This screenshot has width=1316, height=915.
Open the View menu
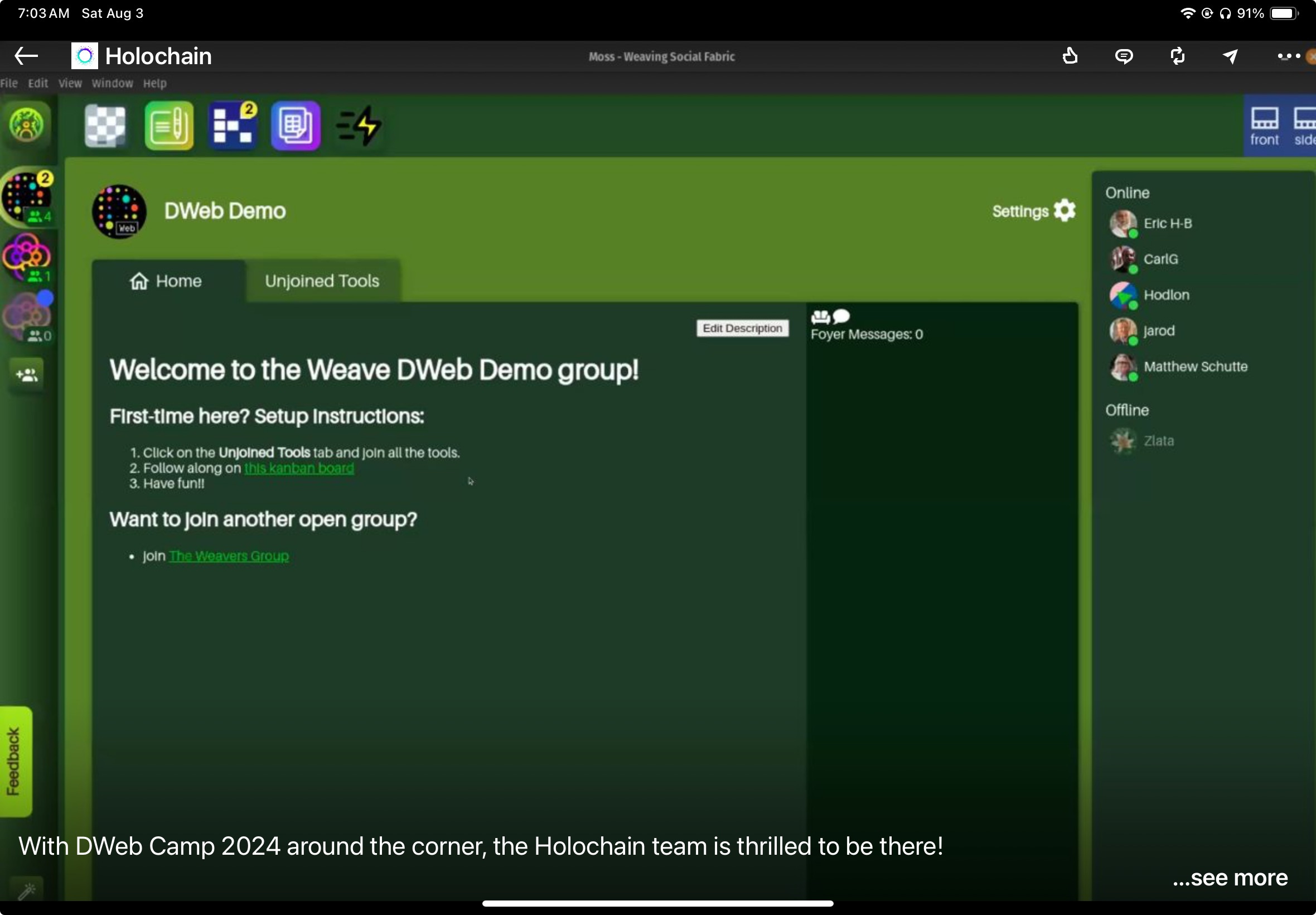pos(70,83)
